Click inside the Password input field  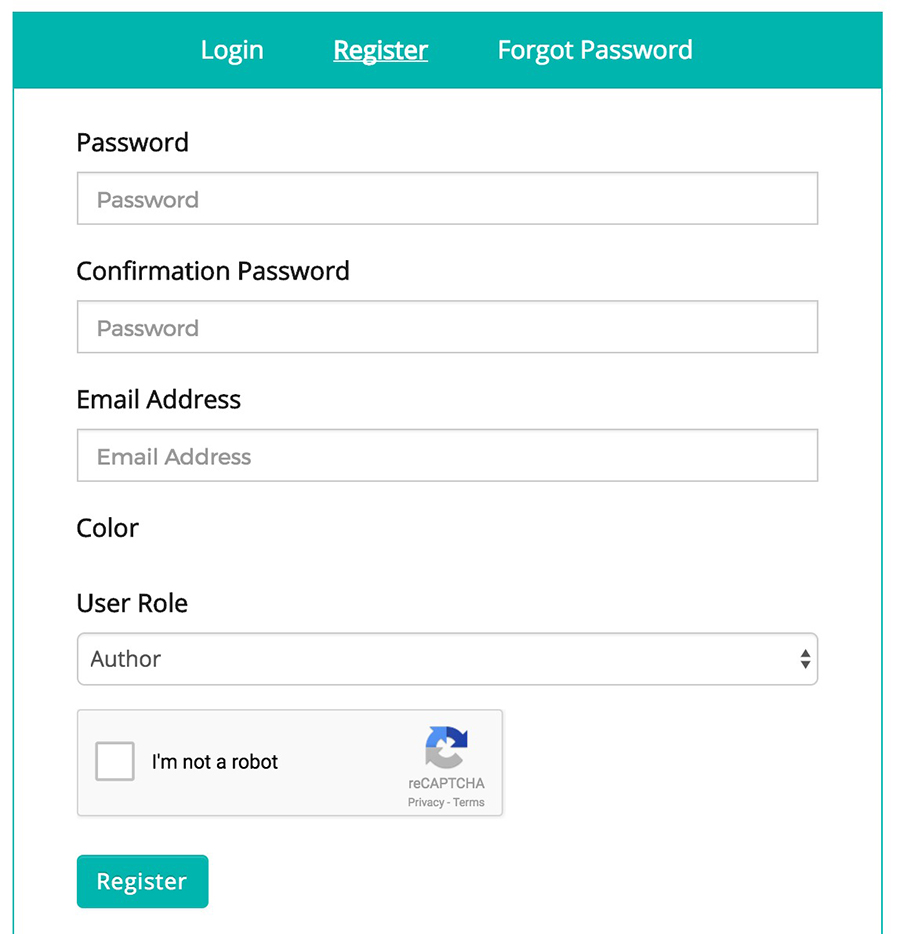(x=447, y=198)
